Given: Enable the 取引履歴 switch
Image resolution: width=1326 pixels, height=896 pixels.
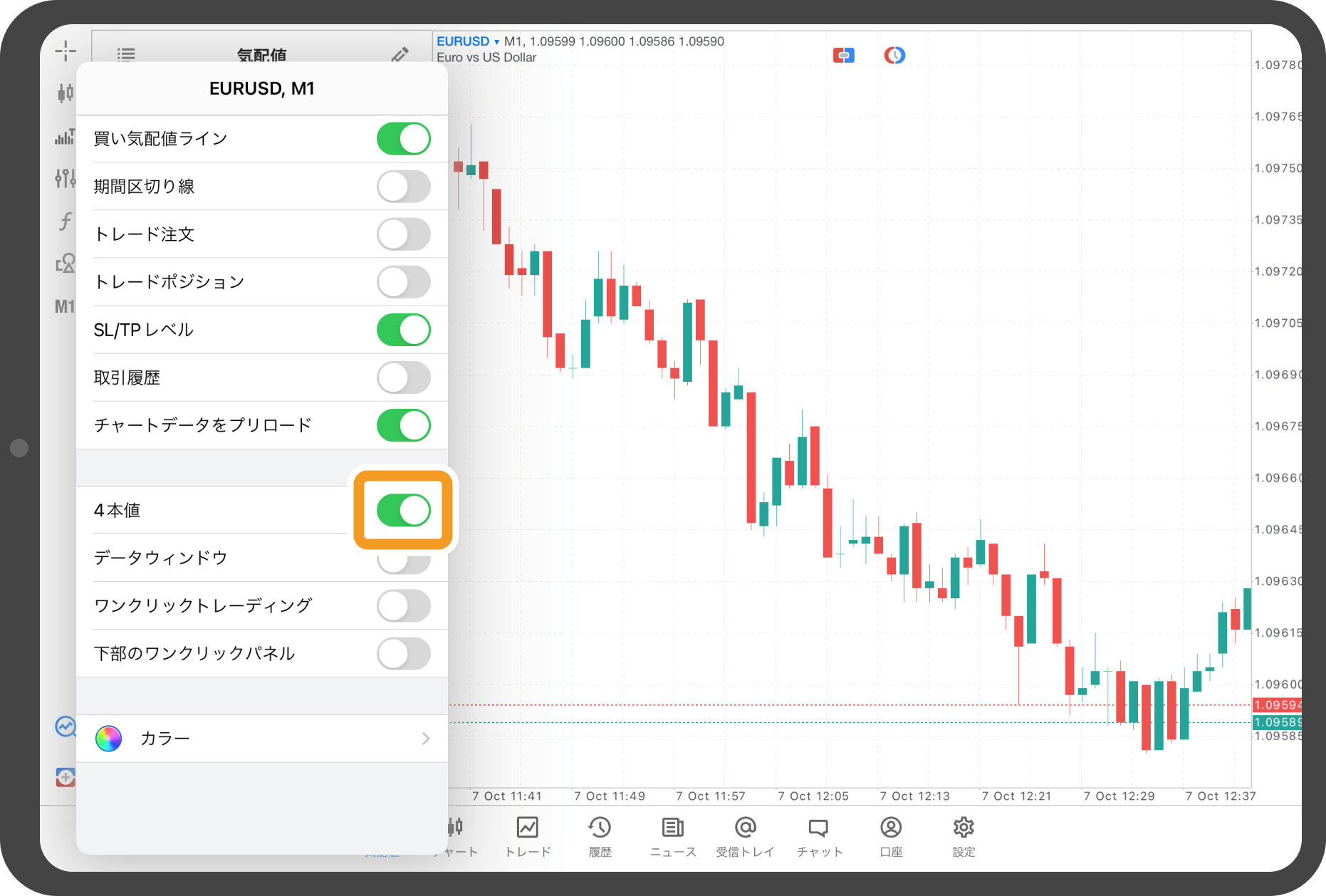Looking at the screenshot, I should point(404,377).
